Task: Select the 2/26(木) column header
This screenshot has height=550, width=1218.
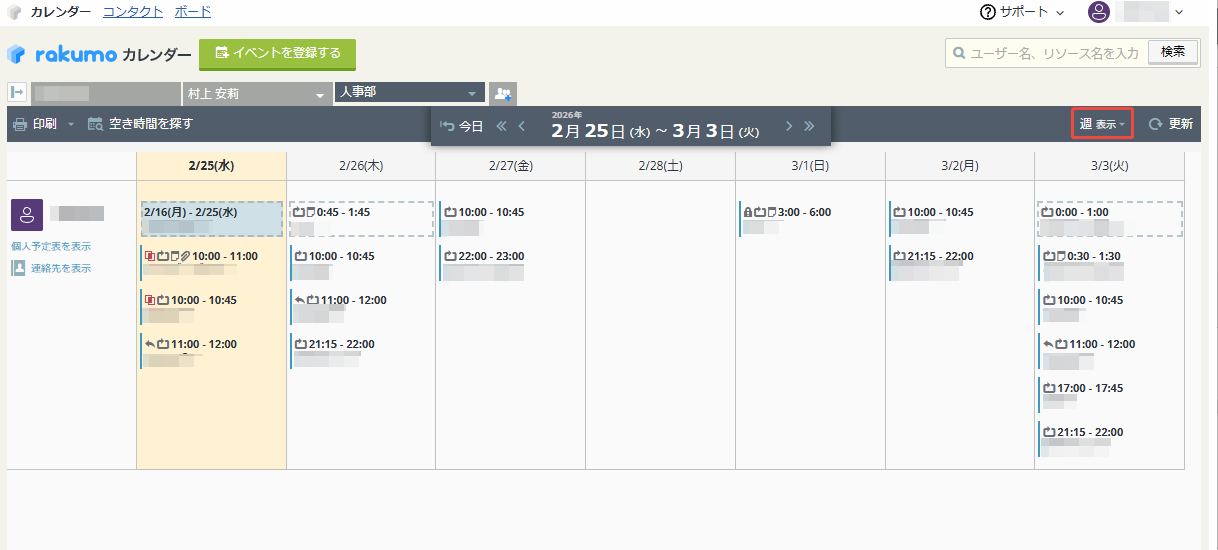Action: point(361,165)
